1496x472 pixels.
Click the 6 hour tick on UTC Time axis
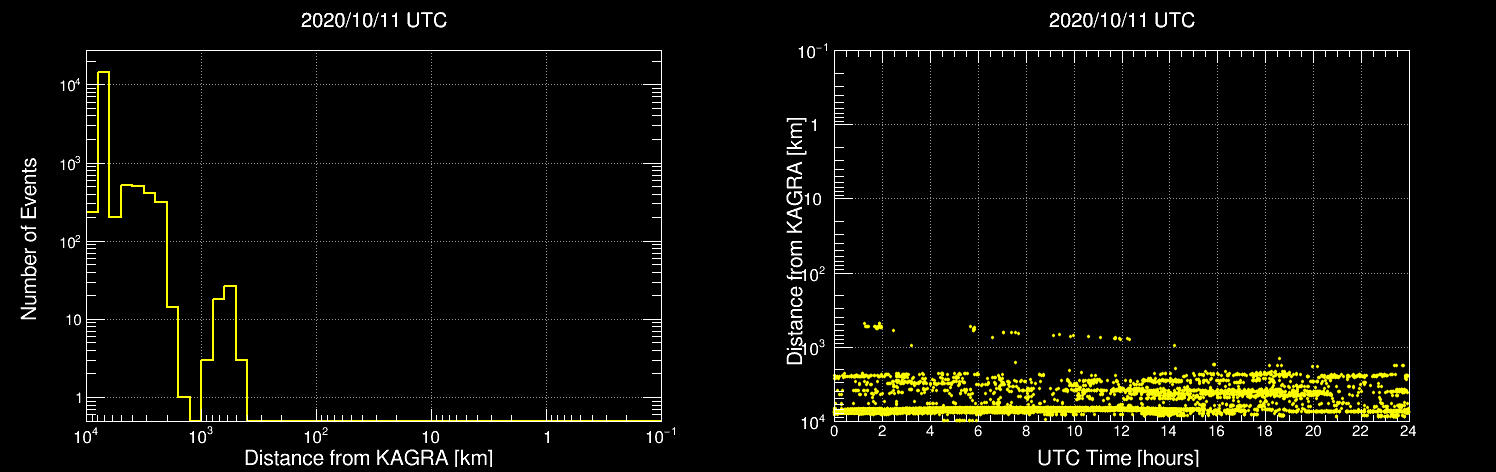pos(978,431)
